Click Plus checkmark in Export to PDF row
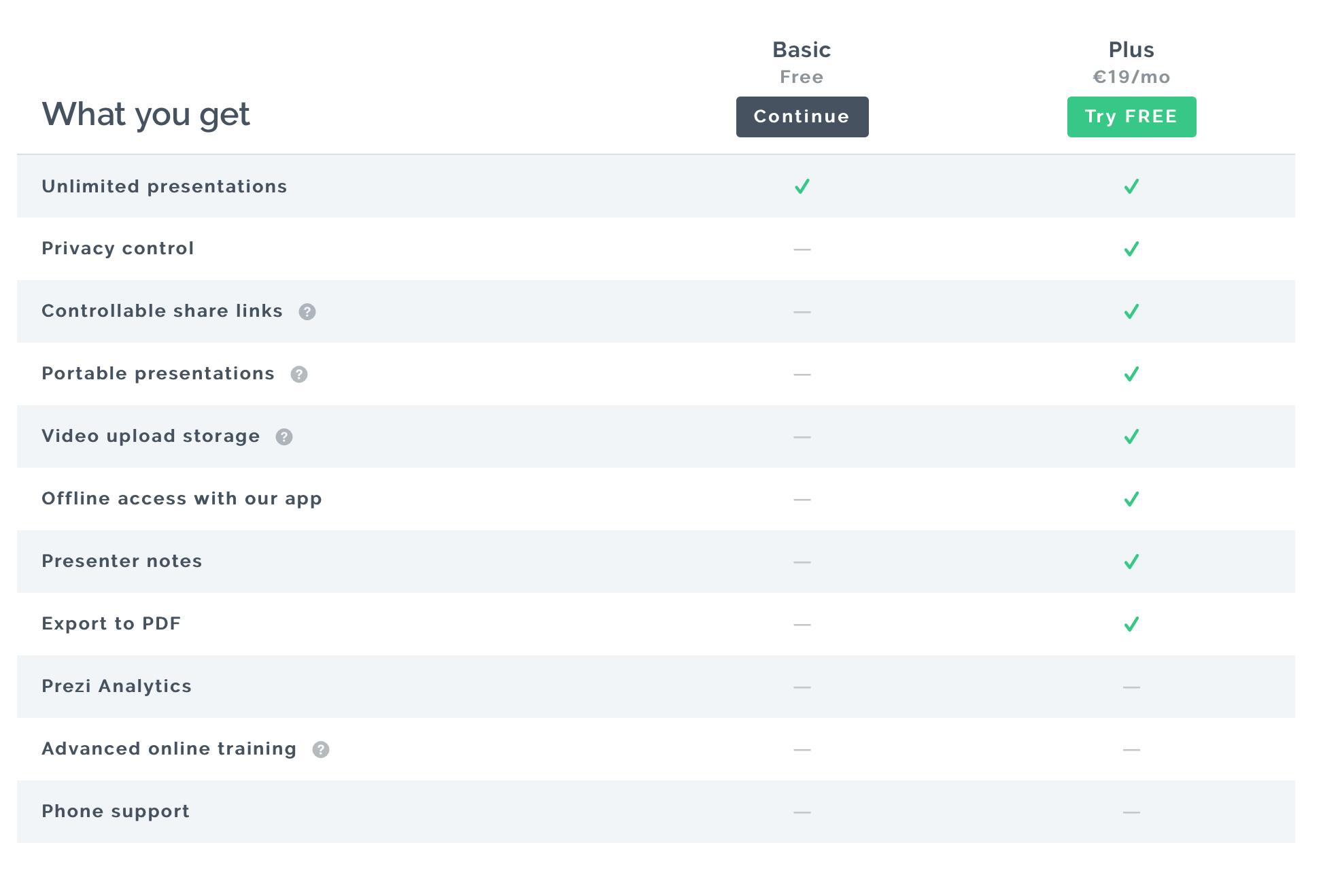1323x896 pixels. (1131, 624)
